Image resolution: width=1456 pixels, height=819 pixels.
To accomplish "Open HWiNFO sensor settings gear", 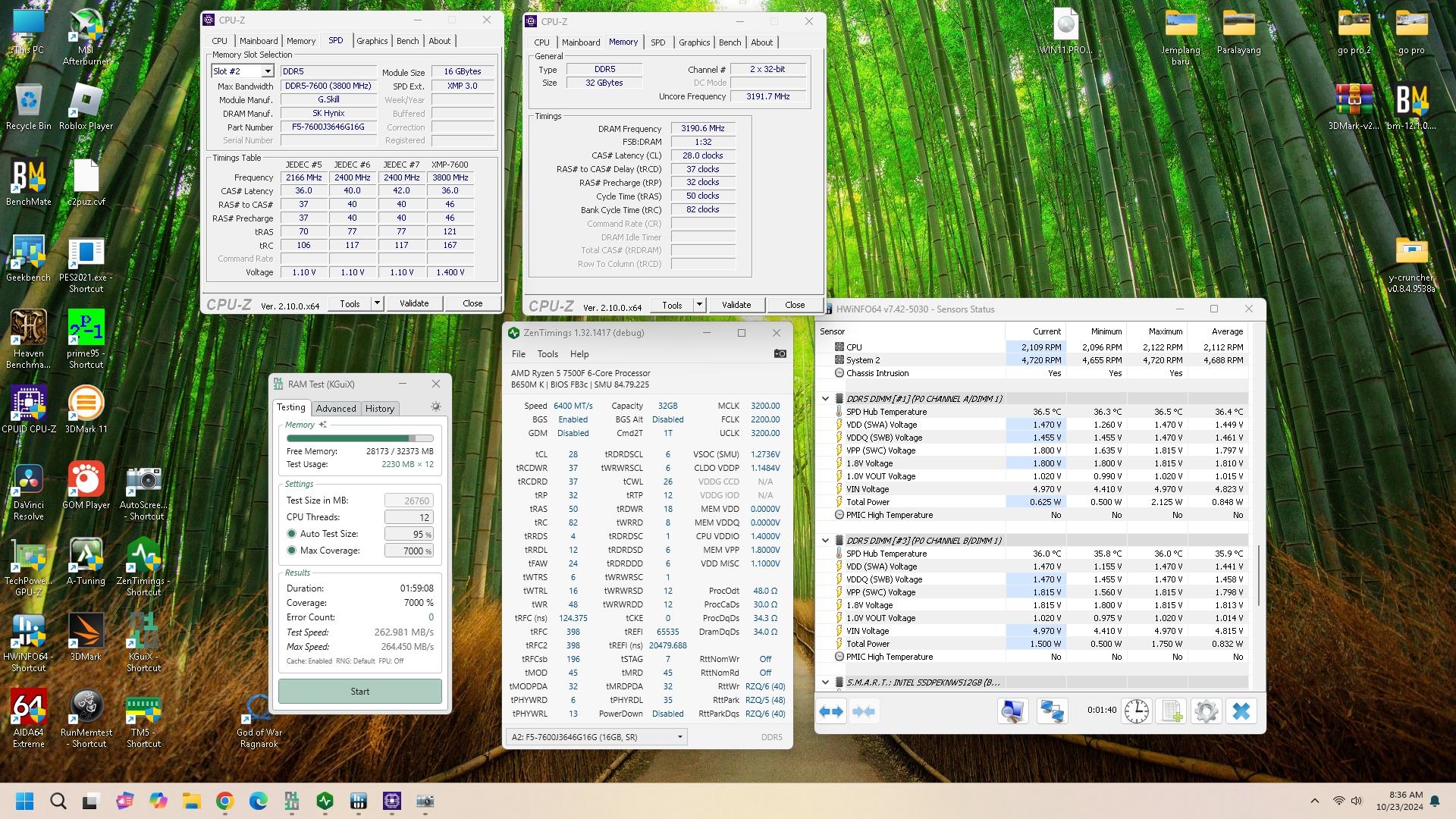I will (x=1206, y=711).
